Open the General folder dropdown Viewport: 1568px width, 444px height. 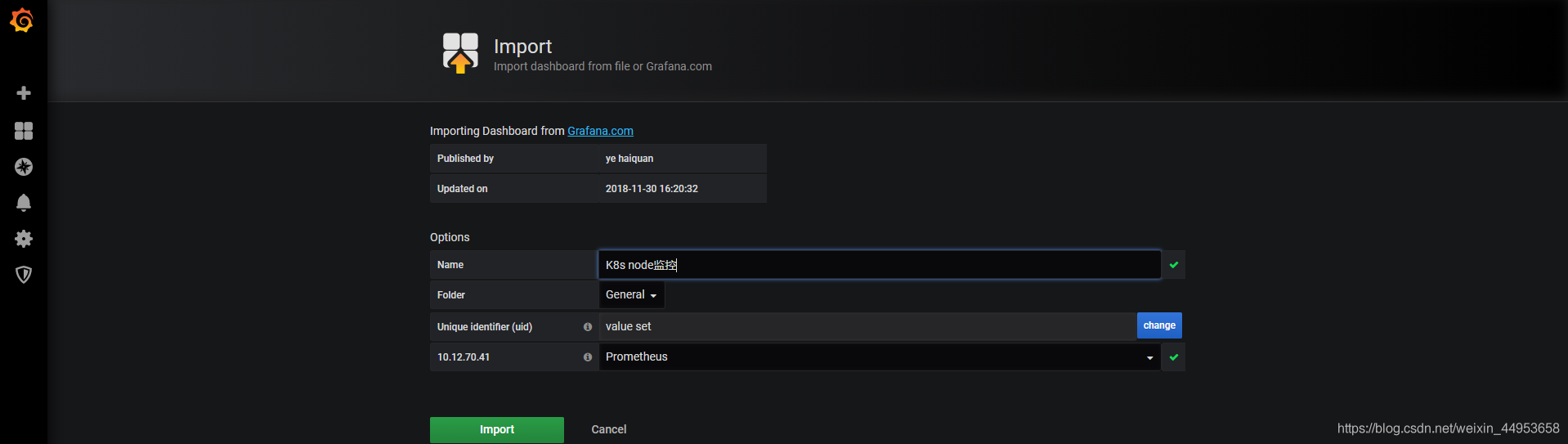[631, 295]
